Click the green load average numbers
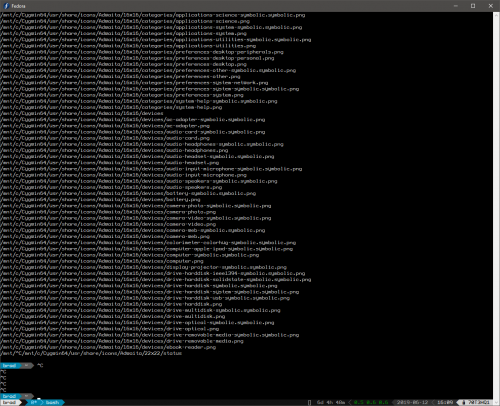The image size is (500, 406). click(371, 402)
